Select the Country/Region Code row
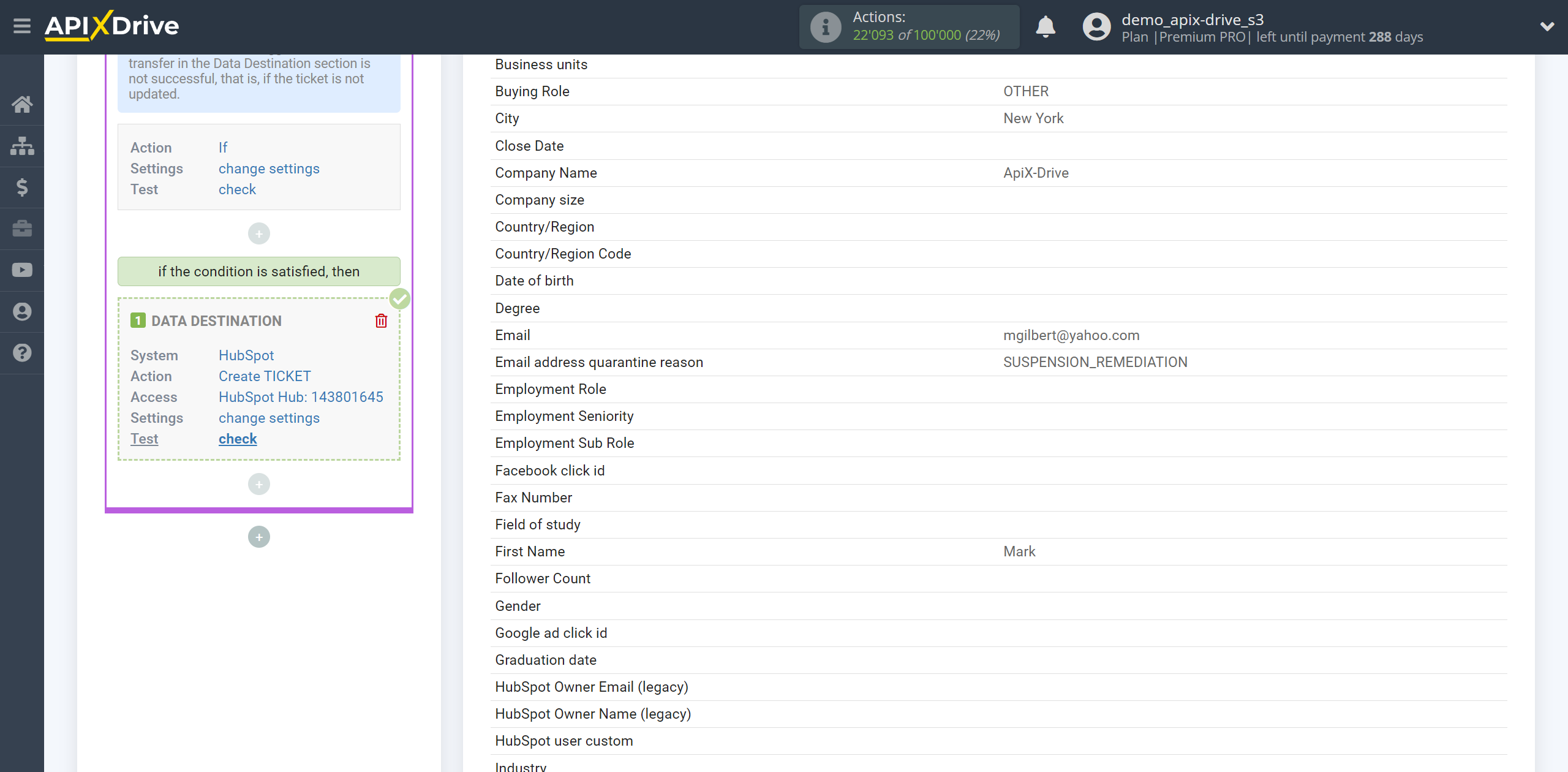 tap(998, 254)
